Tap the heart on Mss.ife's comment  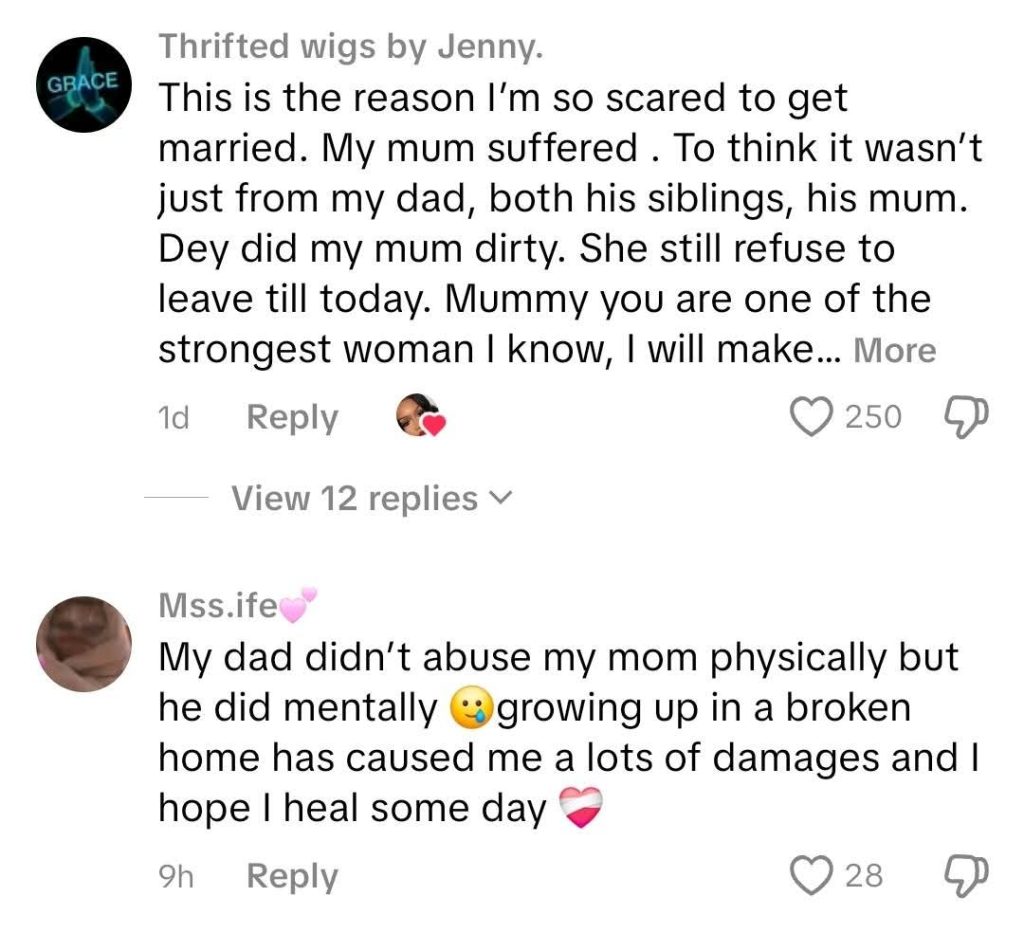point(814,876)
